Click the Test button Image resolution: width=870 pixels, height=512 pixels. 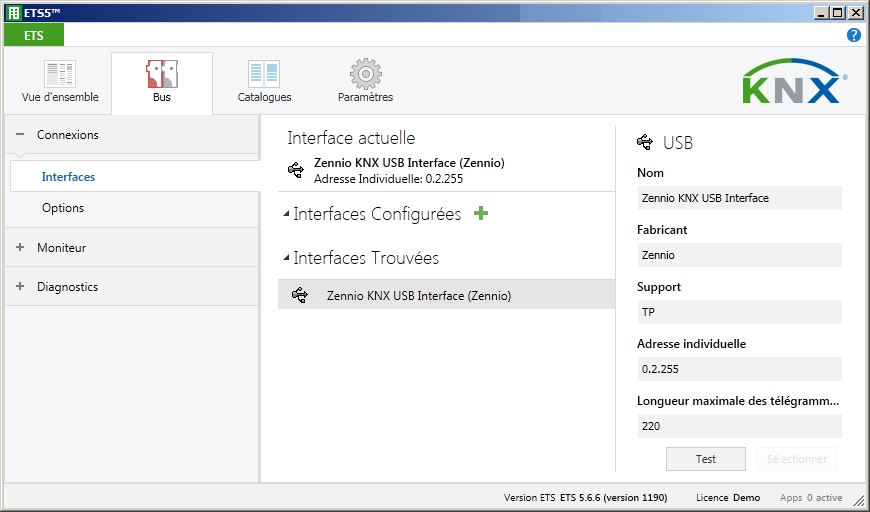tap(706, 459)
